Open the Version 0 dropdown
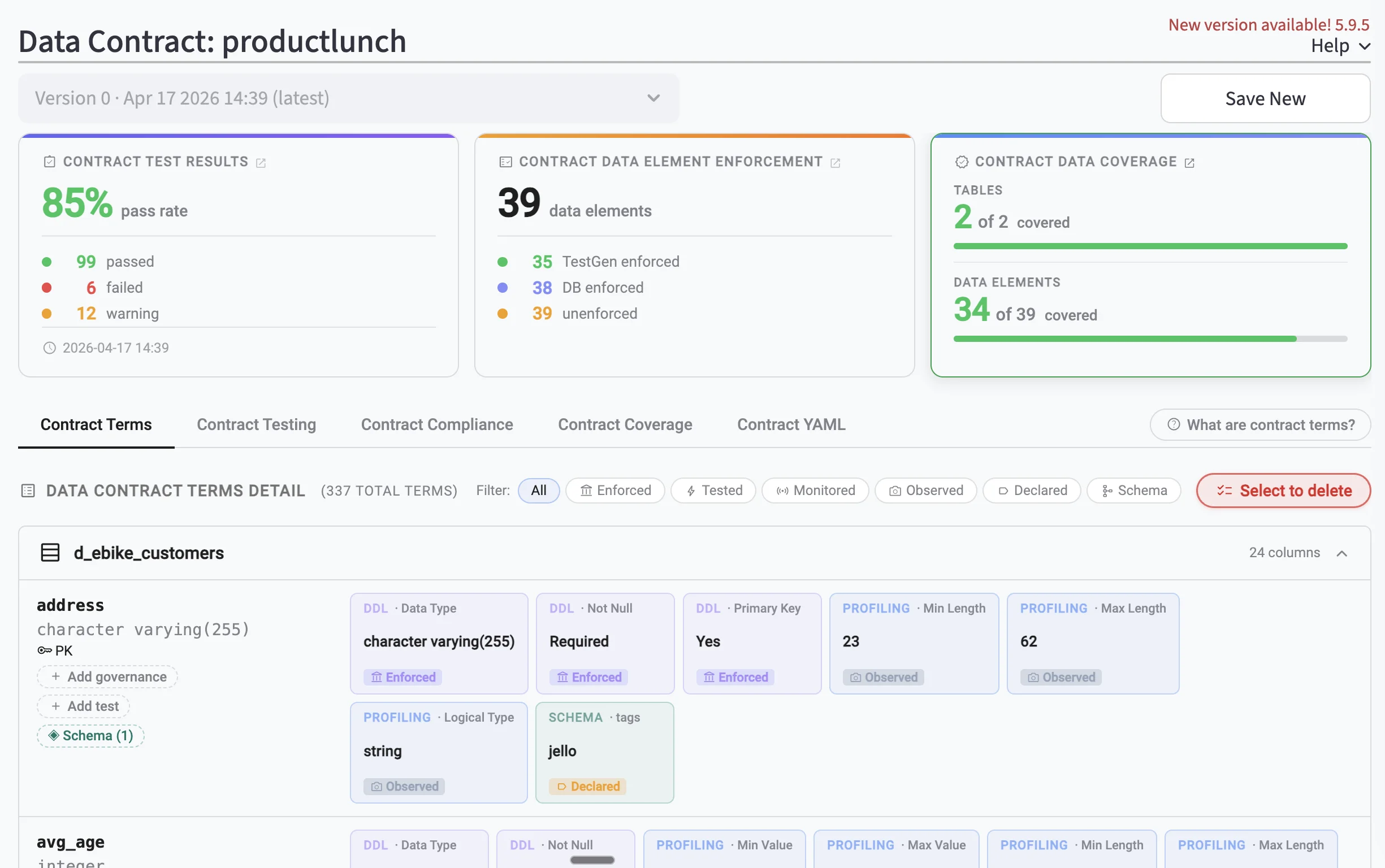This screenshot has width=1385, height=868. tap(349, 98)
